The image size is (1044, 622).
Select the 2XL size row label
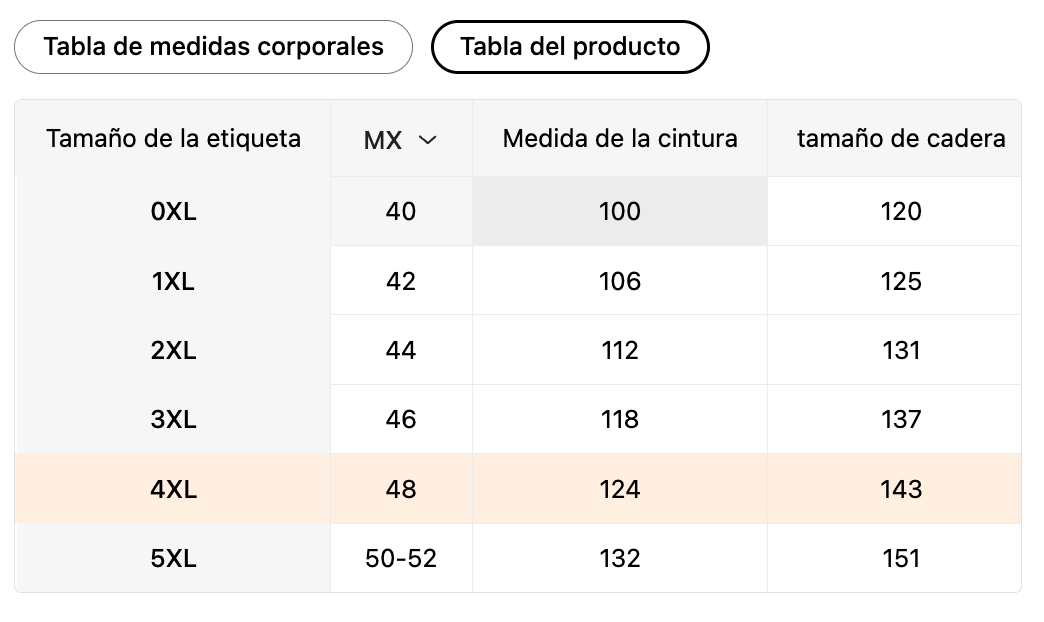(173, 351)
